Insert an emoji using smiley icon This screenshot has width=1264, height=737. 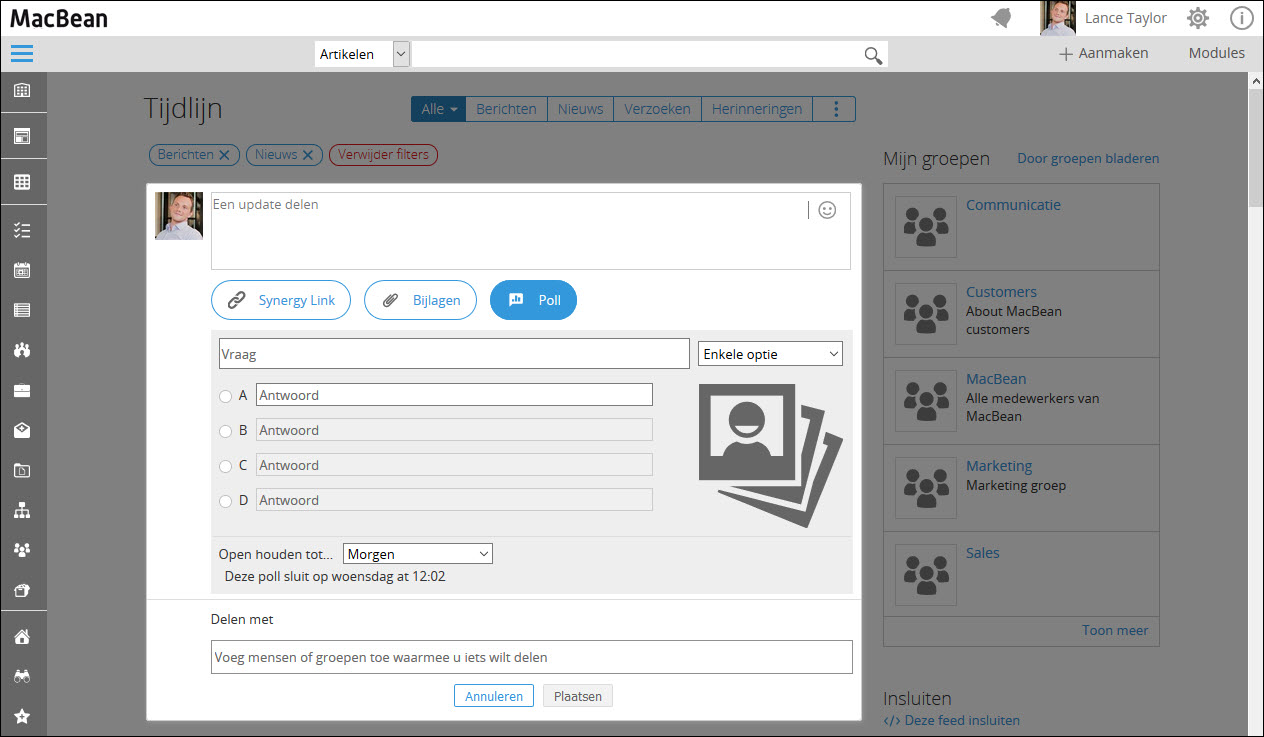click(x=827, y=210)
